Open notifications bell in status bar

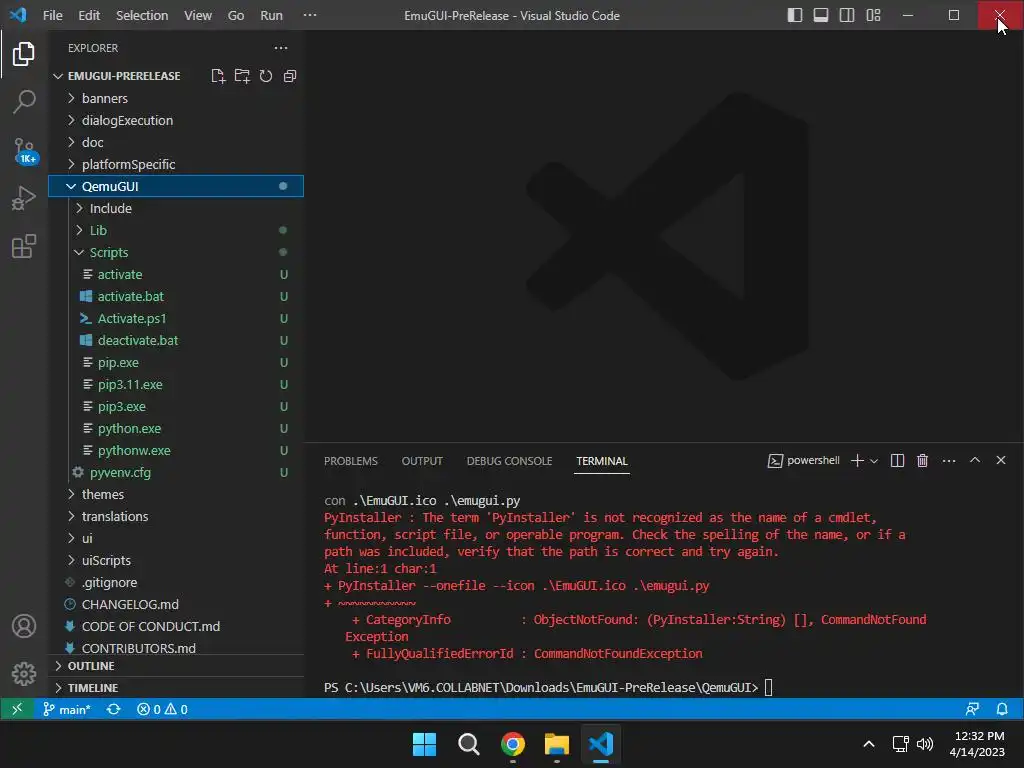1002,709
